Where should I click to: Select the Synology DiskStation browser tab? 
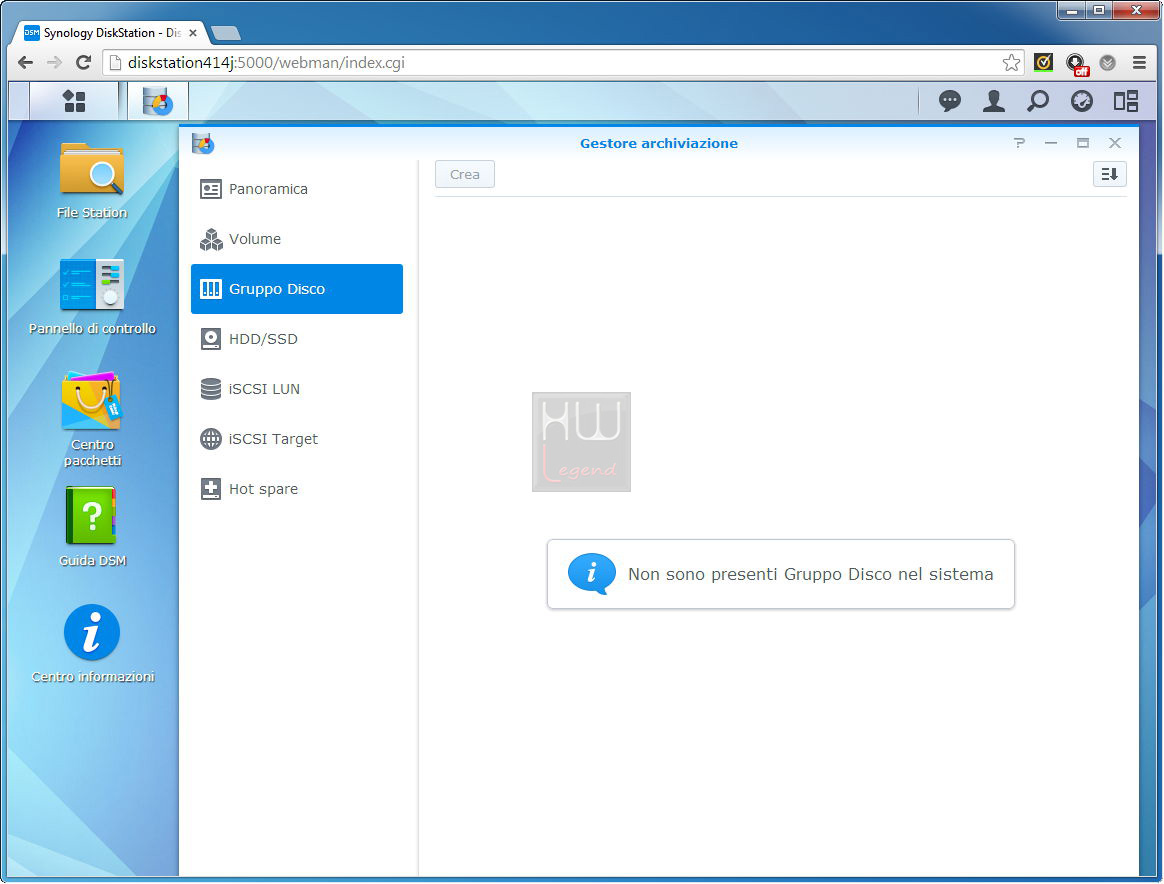[x=110, y=33]
